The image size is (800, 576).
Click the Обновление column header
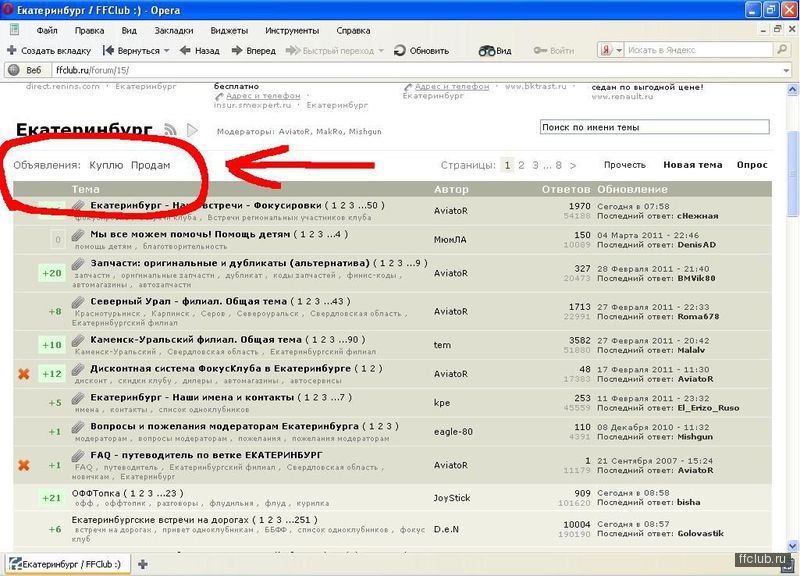point(632,189)
